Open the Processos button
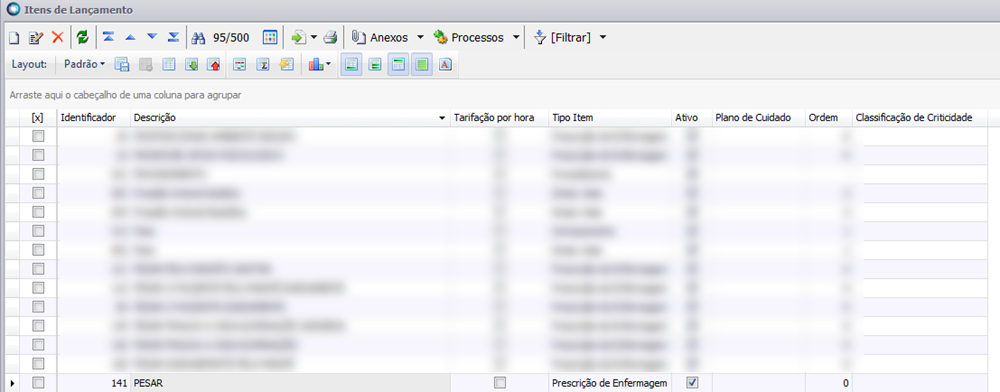 [x=469, y=38]
